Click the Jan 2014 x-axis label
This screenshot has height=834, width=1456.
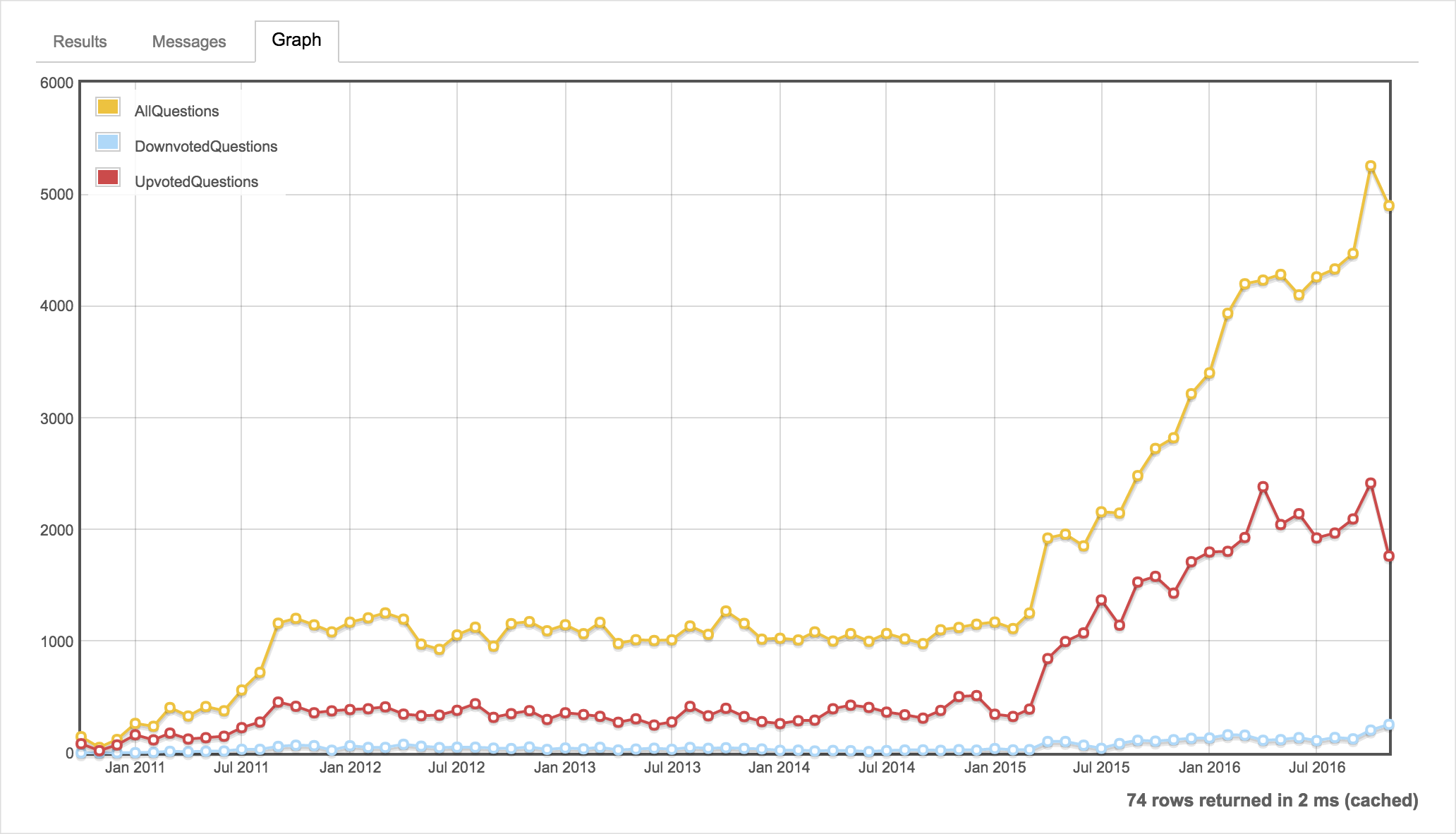tap(779, 768)
